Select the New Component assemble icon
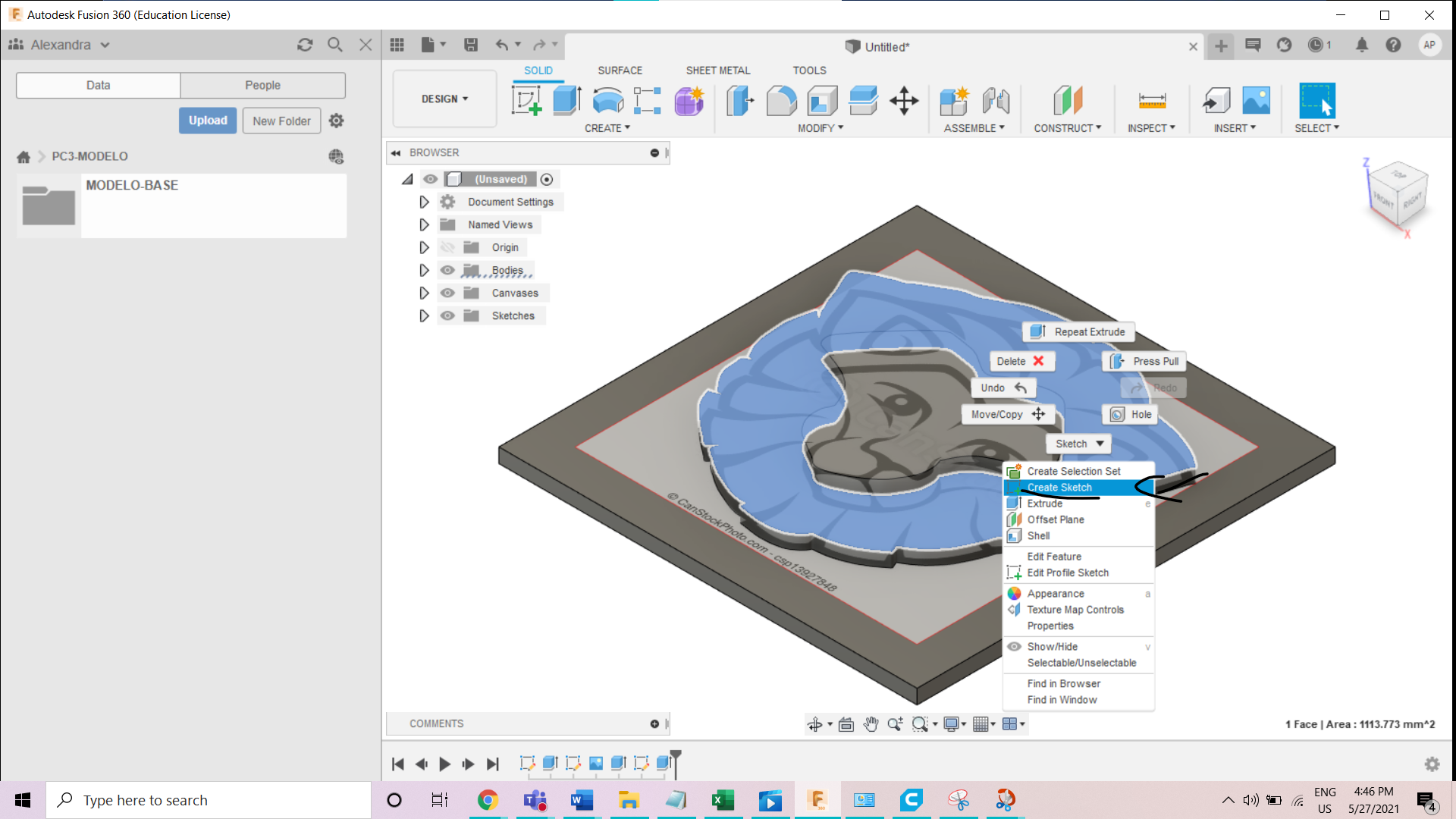The width and height of the screenshot is (1456, 819). (x=954, y=100)
